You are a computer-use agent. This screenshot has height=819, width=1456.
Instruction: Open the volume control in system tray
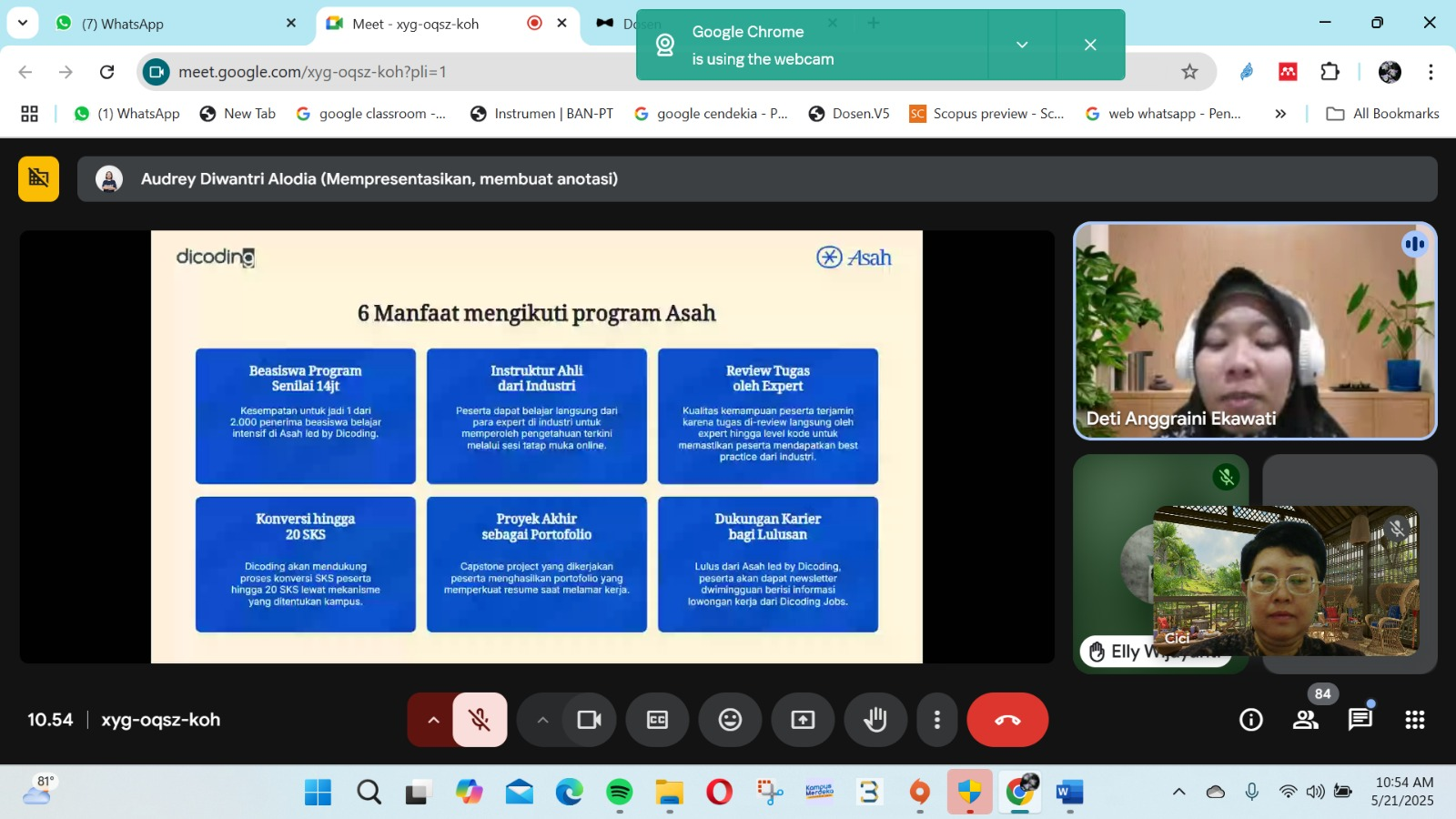click(x=1315, y=792)
